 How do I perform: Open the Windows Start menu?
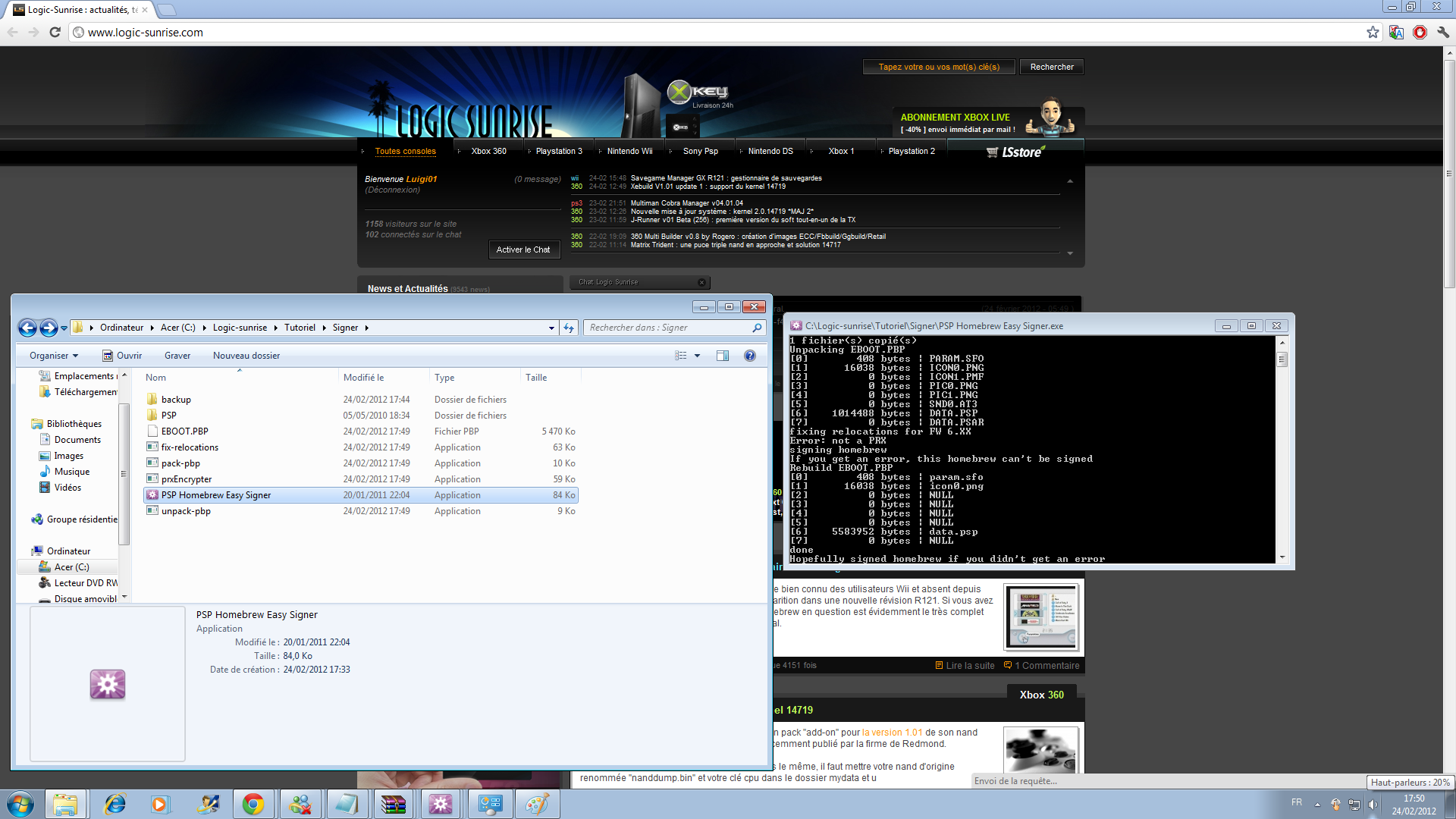tap(20, 804)
